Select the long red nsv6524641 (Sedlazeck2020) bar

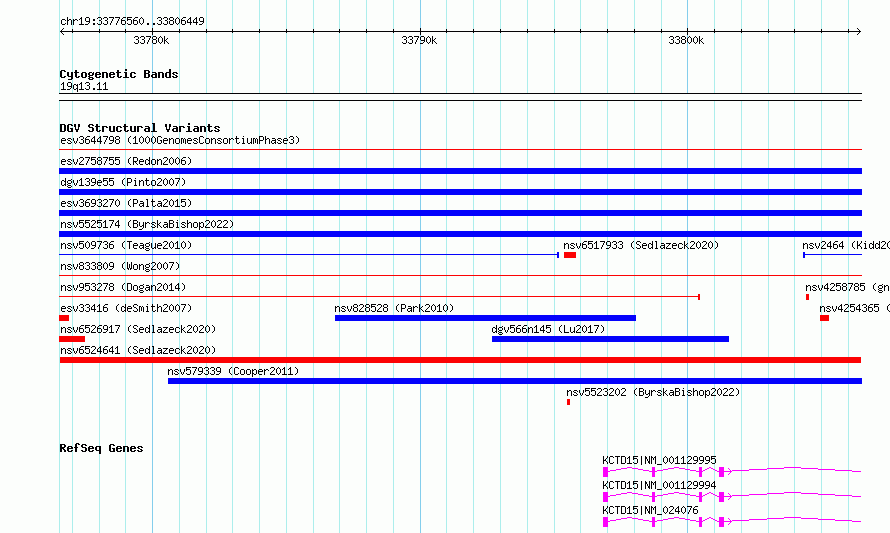tap(460, 360)
